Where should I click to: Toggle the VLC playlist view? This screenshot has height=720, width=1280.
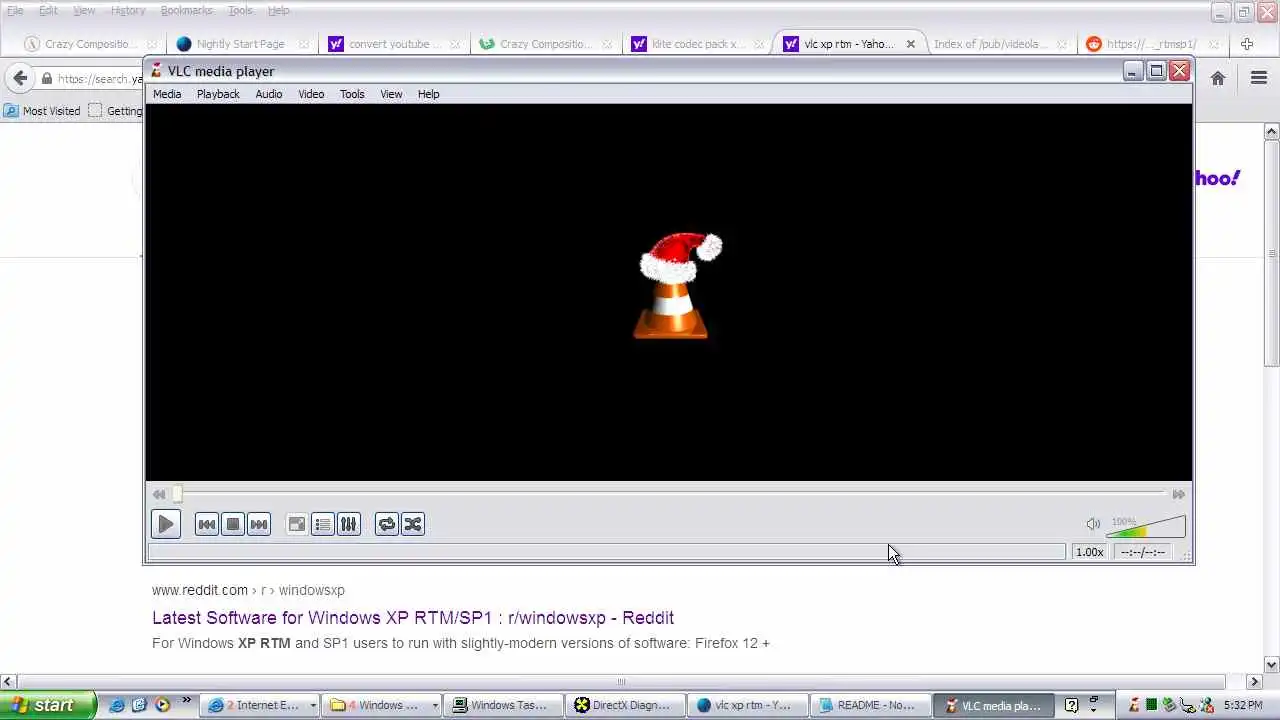323,524
